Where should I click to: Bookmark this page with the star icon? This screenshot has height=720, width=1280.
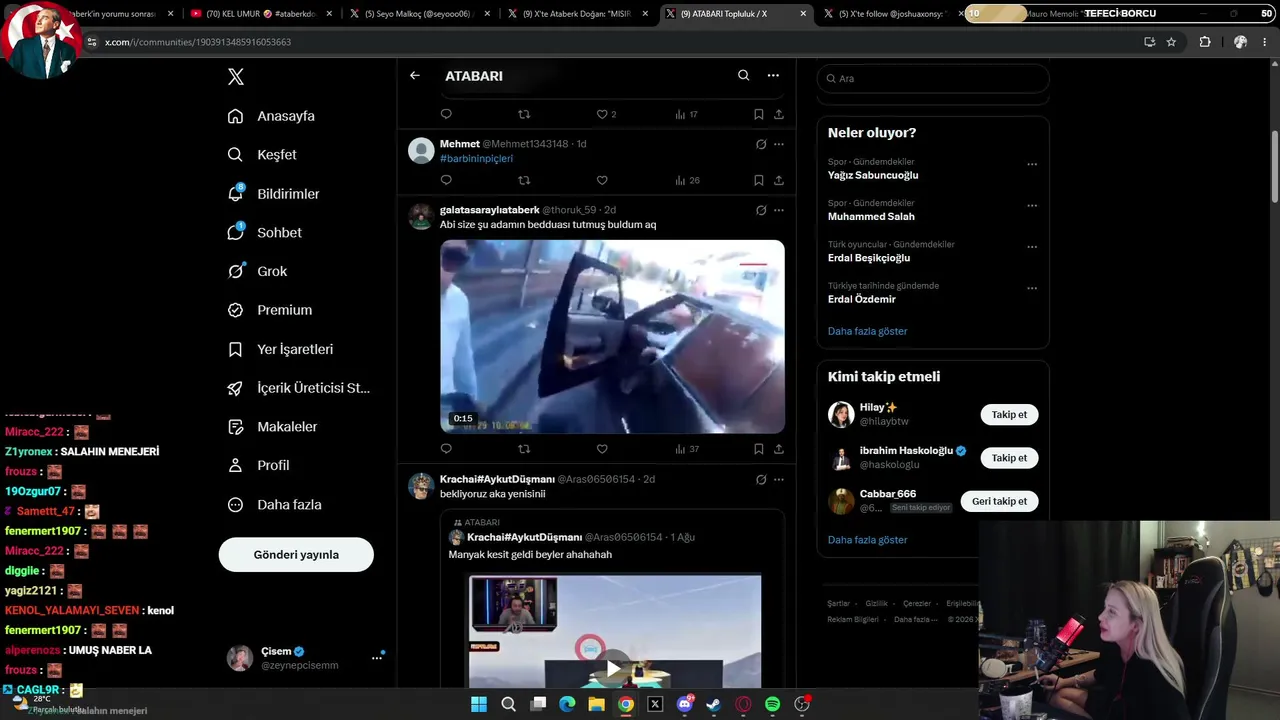coord(1171,42)
